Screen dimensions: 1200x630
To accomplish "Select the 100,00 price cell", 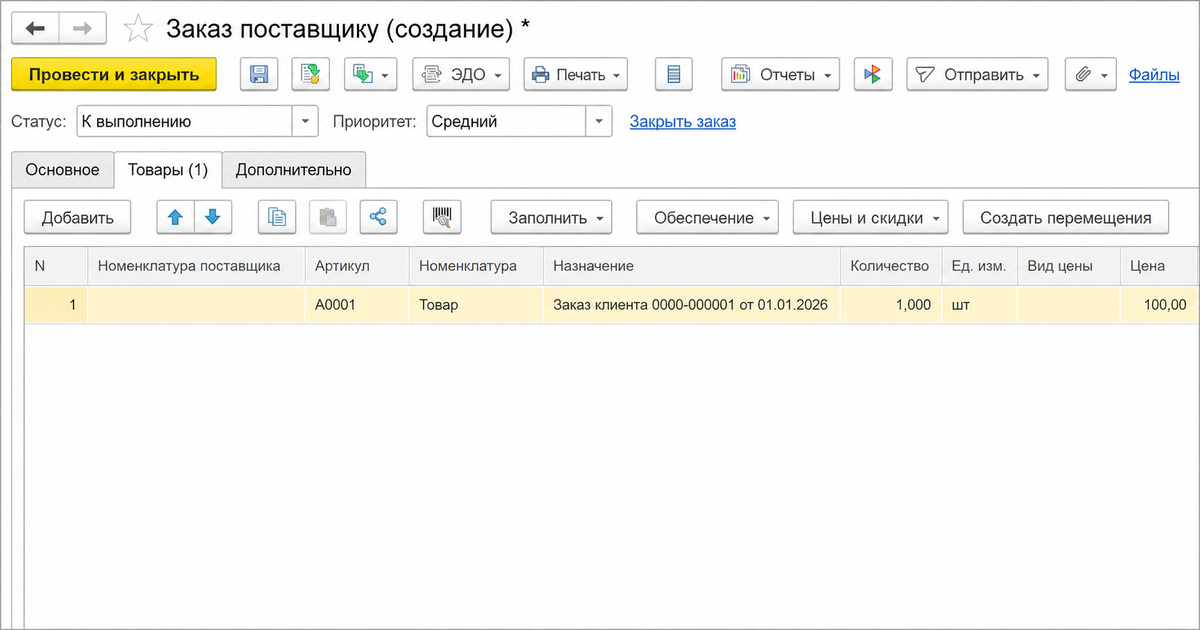I will [1158, 305].
